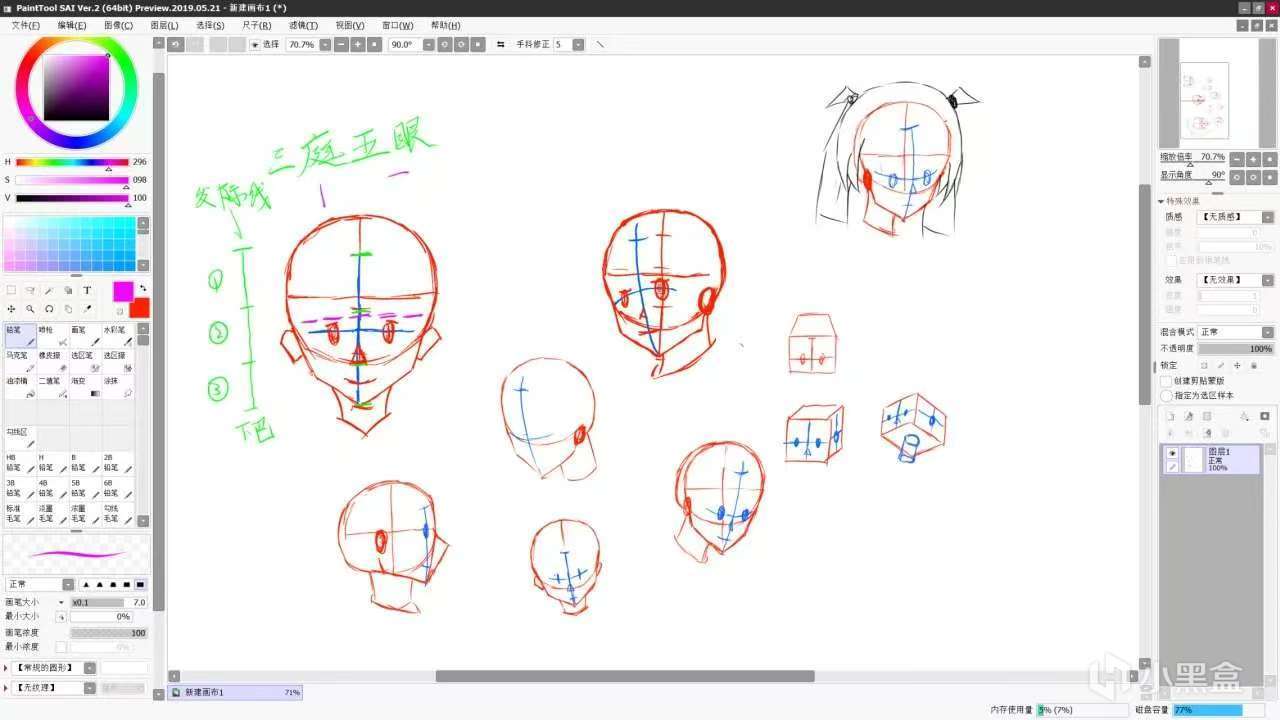Open the 滤镜(T) menu
This screenshot has height=720, width=1280.
click(303, 25)
